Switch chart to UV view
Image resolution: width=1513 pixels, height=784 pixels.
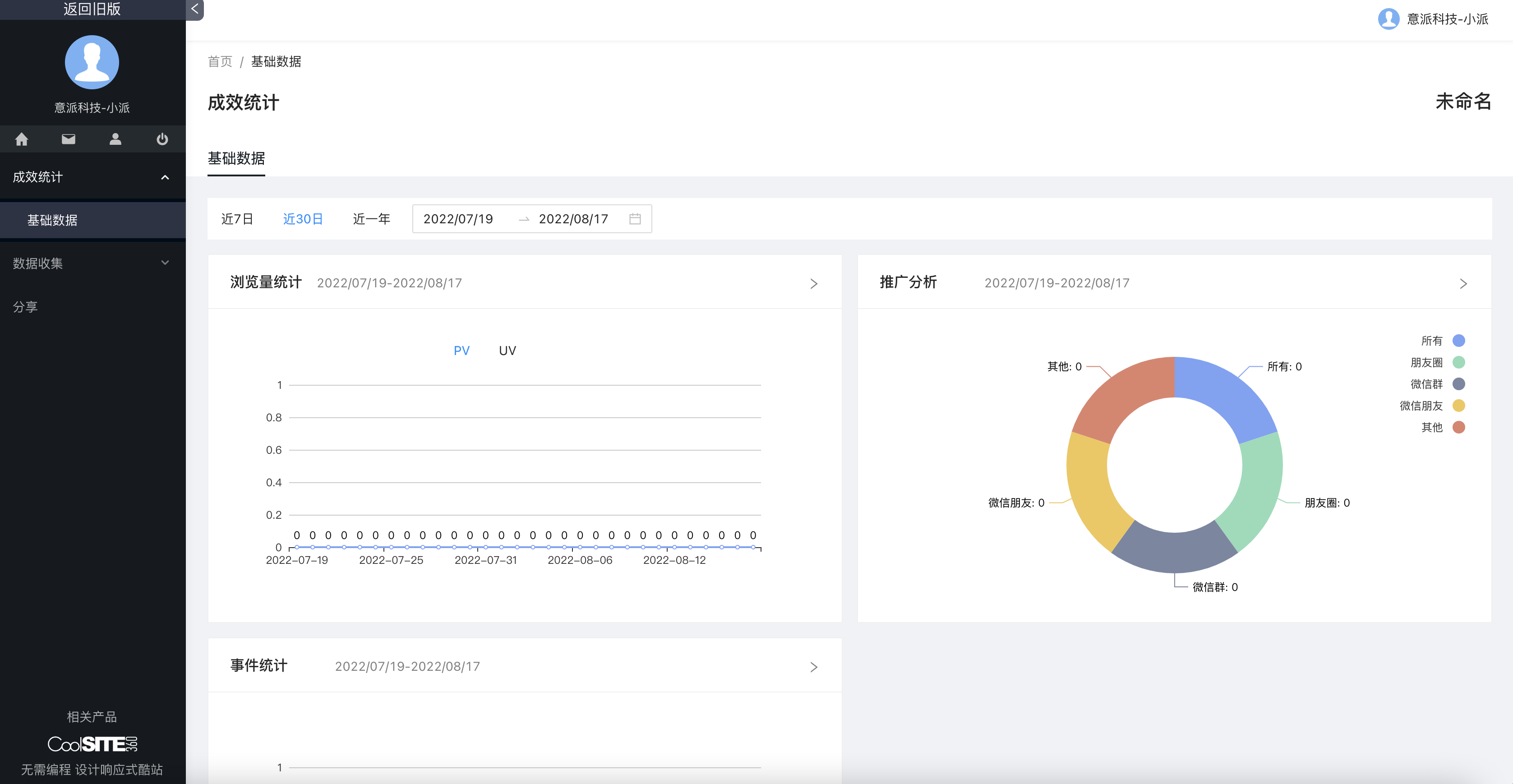click(507, 350)
